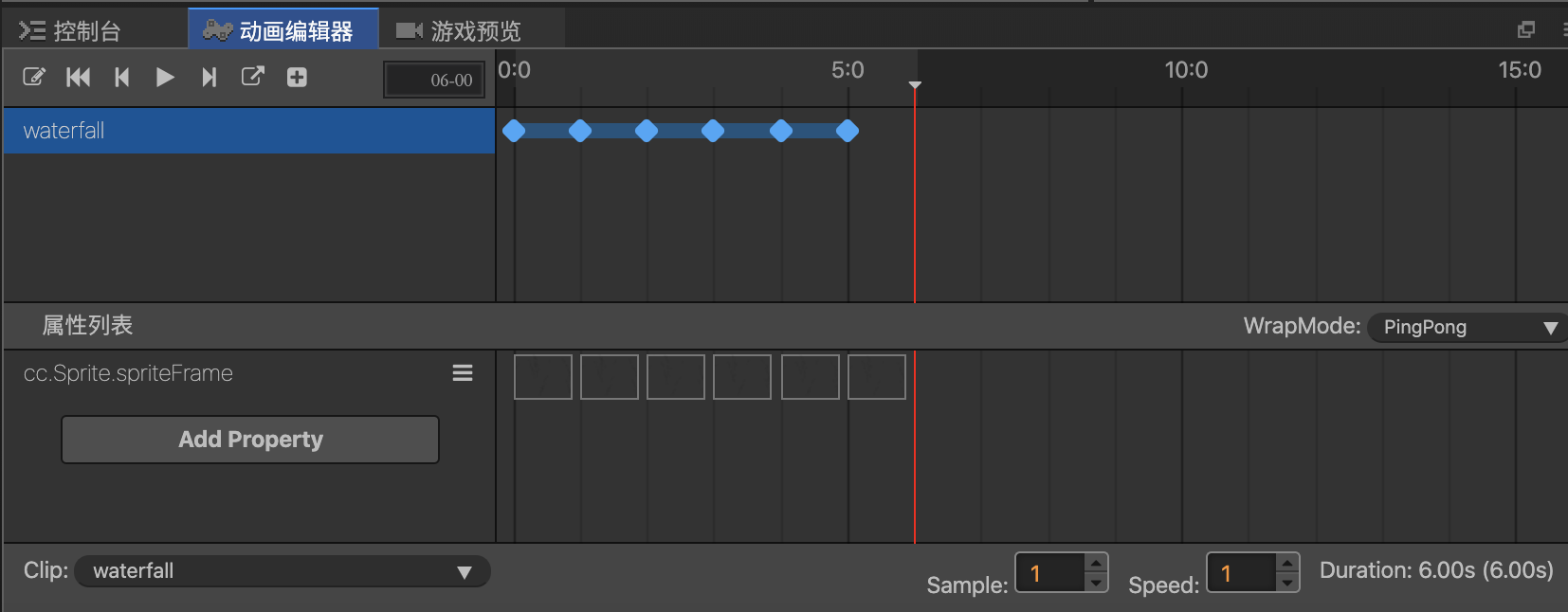Click the add event icon

point(252,77)
